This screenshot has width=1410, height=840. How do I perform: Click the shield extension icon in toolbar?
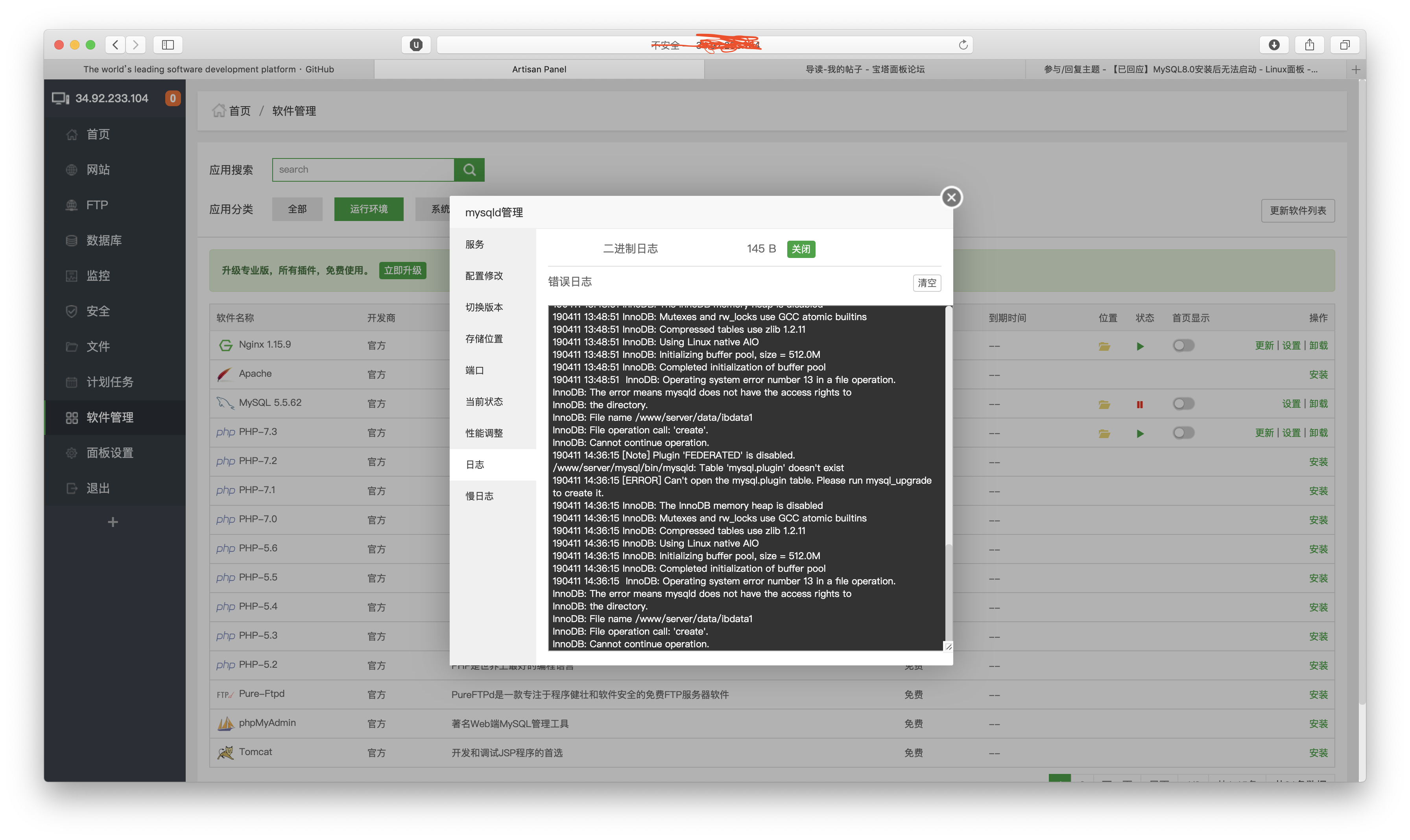[x=415, y=45]
